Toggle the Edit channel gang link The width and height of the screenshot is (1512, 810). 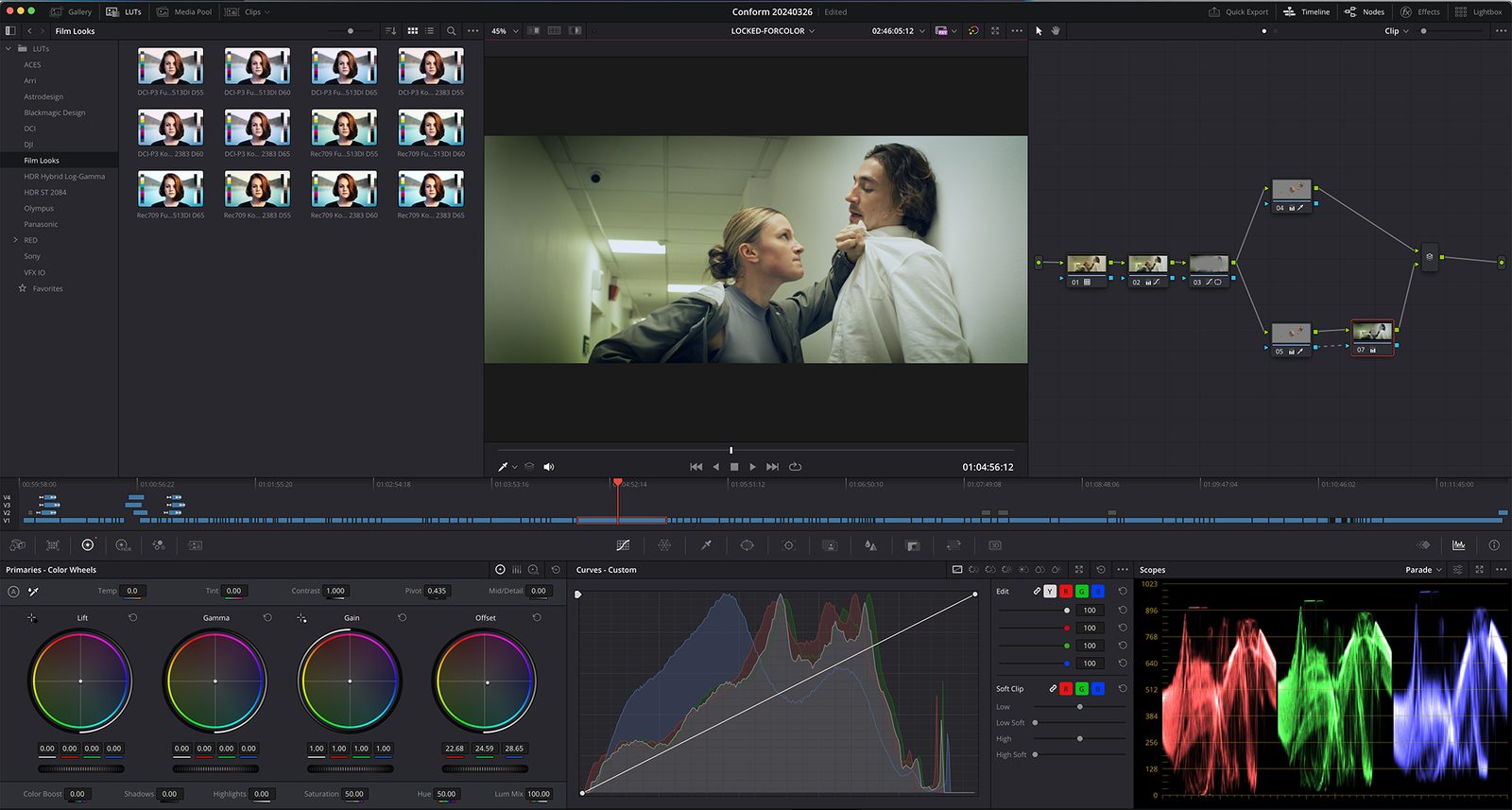tap(1037, 592)
